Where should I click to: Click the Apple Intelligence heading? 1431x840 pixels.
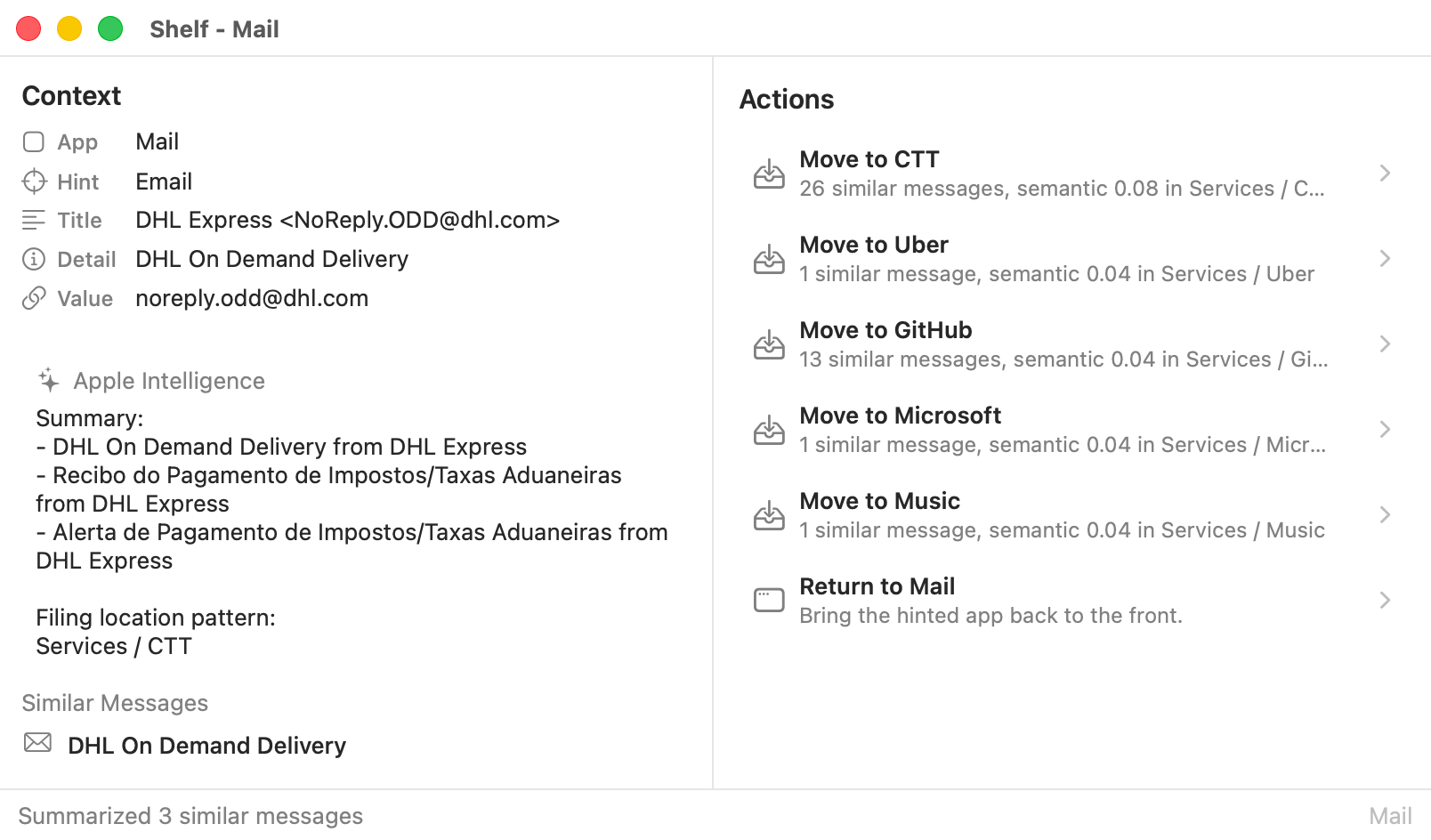(x=169, y=381)
